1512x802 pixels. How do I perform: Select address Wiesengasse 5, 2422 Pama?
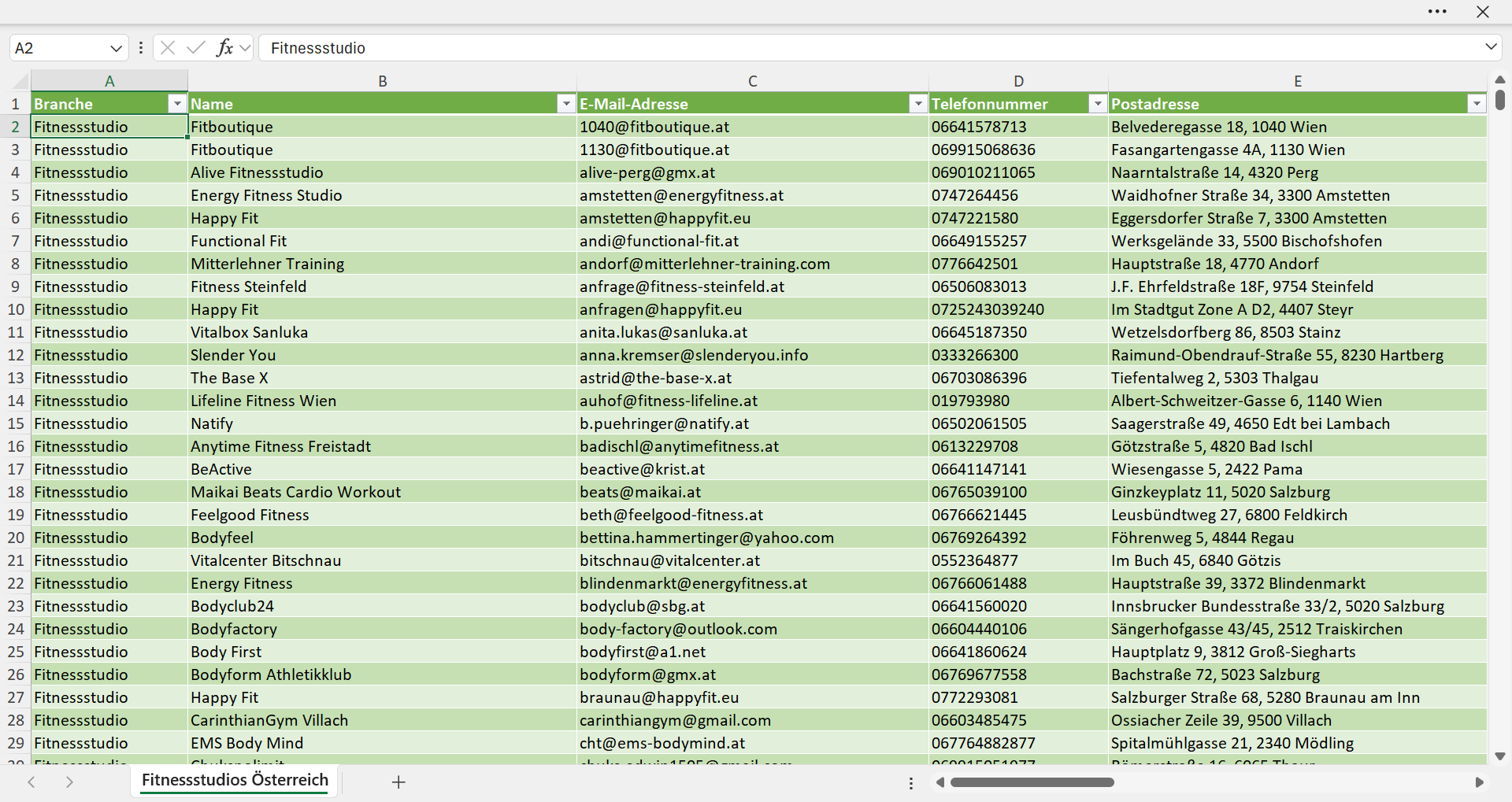1298,469
